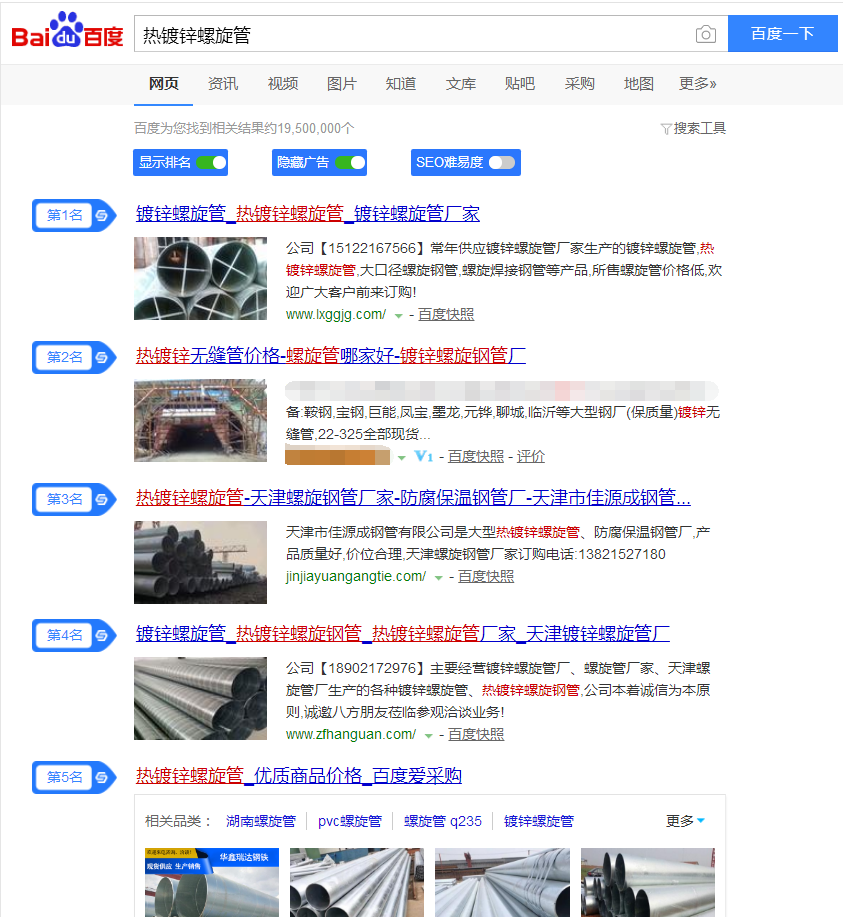Click the Baidu logo
The image size is (843, 917).
click(x=67, y=30)
